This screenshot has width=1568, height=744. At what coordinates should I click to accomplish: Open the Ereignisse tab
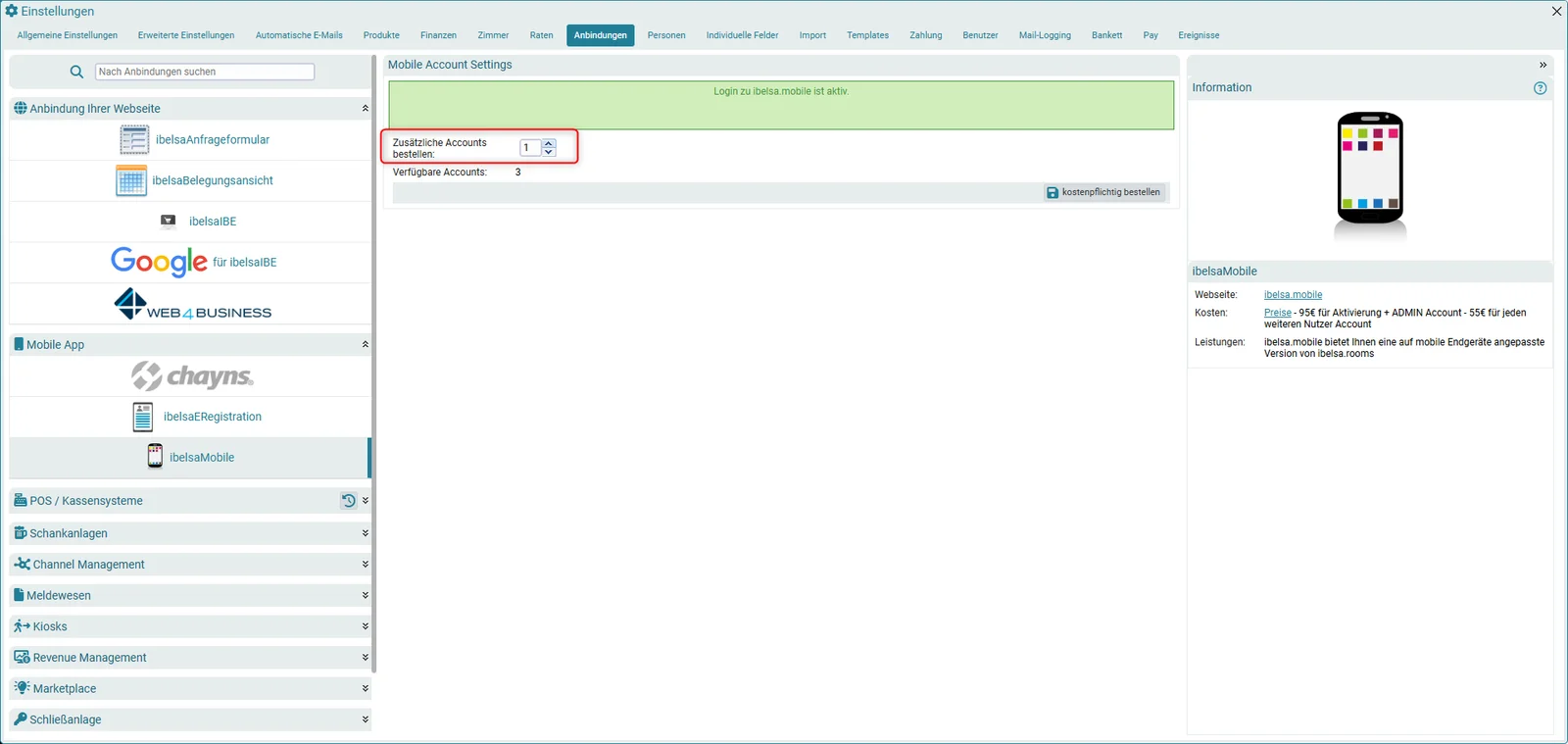click(1199, 35)
